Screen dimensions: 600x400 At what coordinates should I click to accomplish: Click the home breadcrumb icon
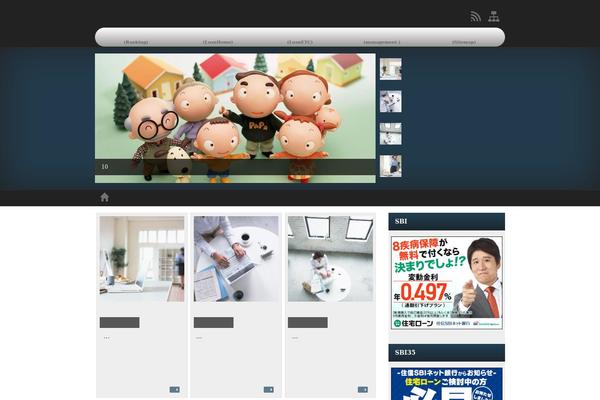[x=104, y=197]
